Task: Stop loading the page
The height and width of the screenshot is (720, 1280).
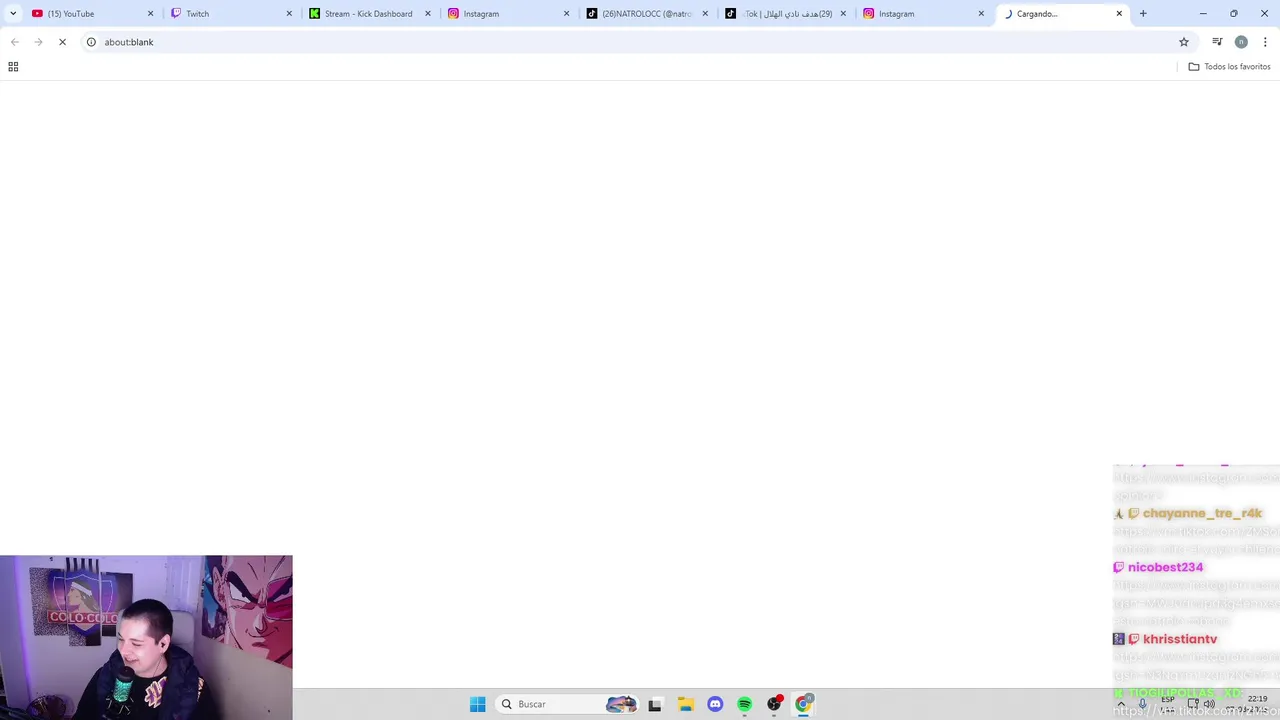Action: pos(62,42)
